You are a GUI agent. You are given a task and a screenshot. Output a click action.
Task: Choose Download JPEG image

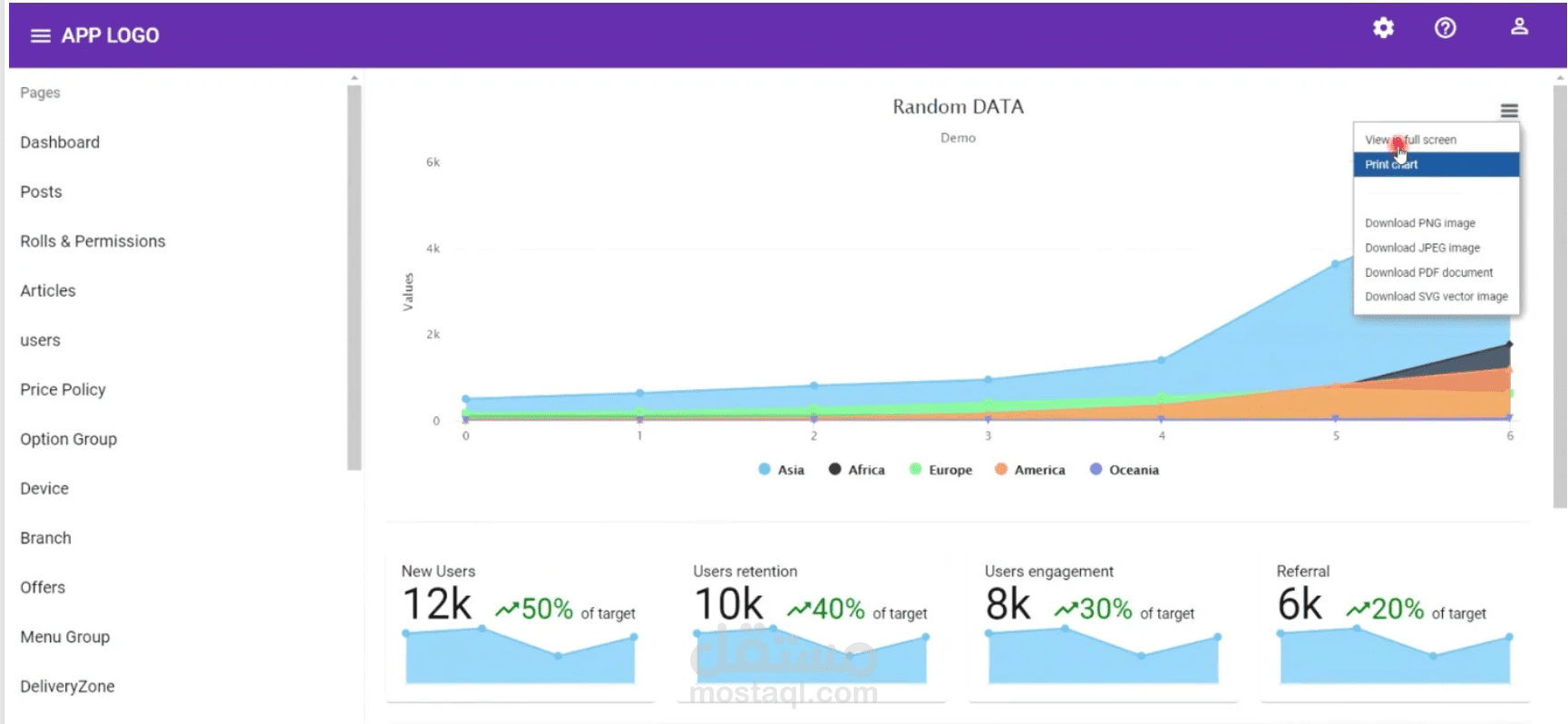click(x=1437, y=248)
